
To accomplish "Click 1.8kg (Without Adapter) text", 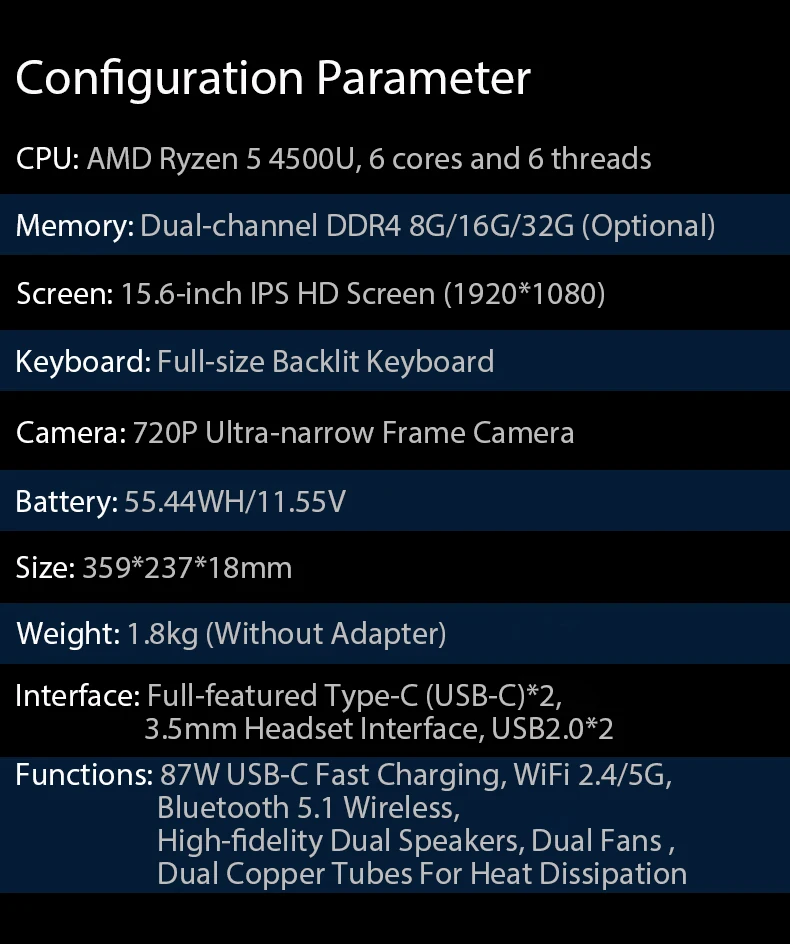I will coord(287,635).
